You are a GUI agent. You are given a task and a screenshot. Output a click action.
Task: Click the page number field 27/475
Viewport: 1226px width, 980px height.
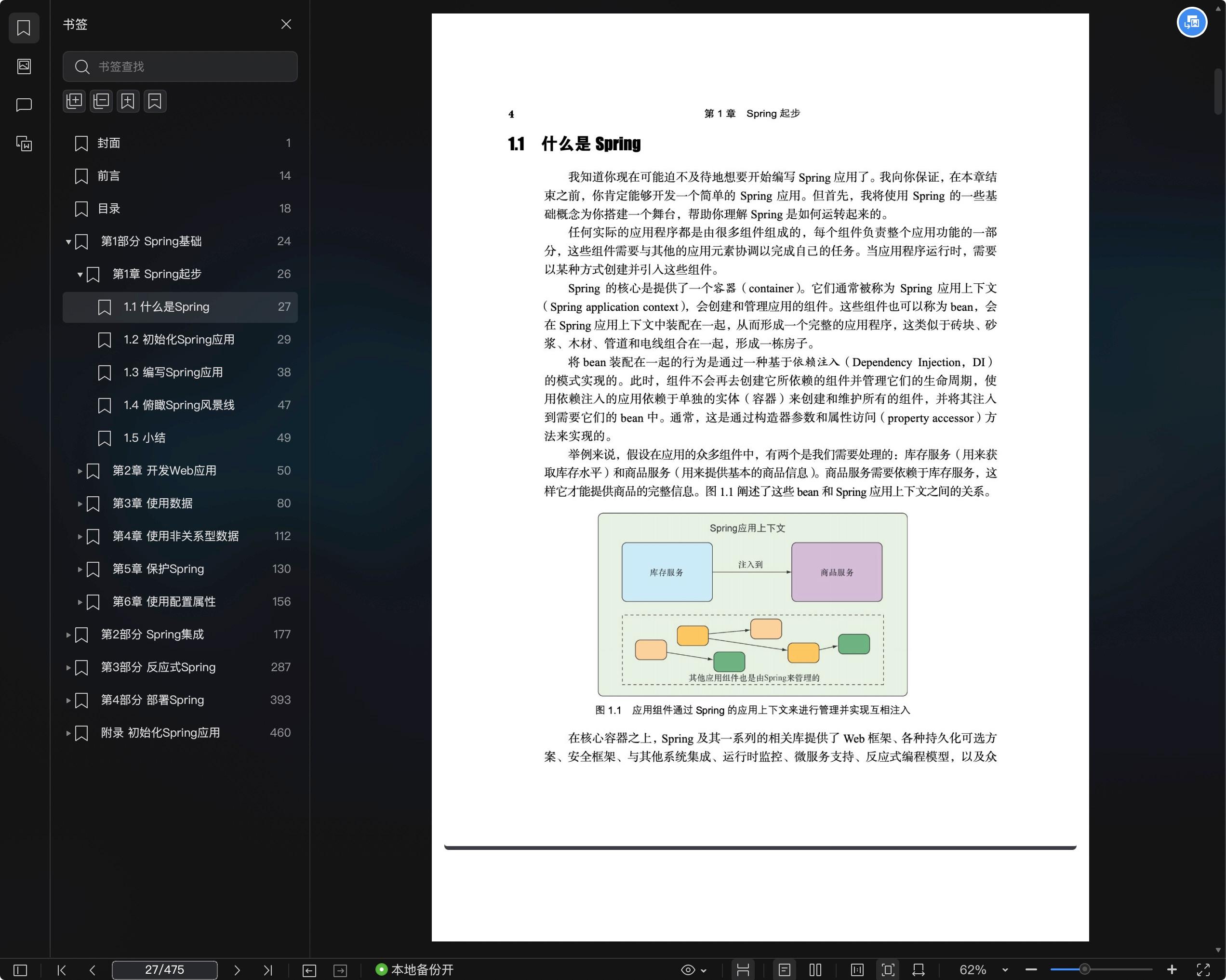pyautogui.click(x=165, y=970)
